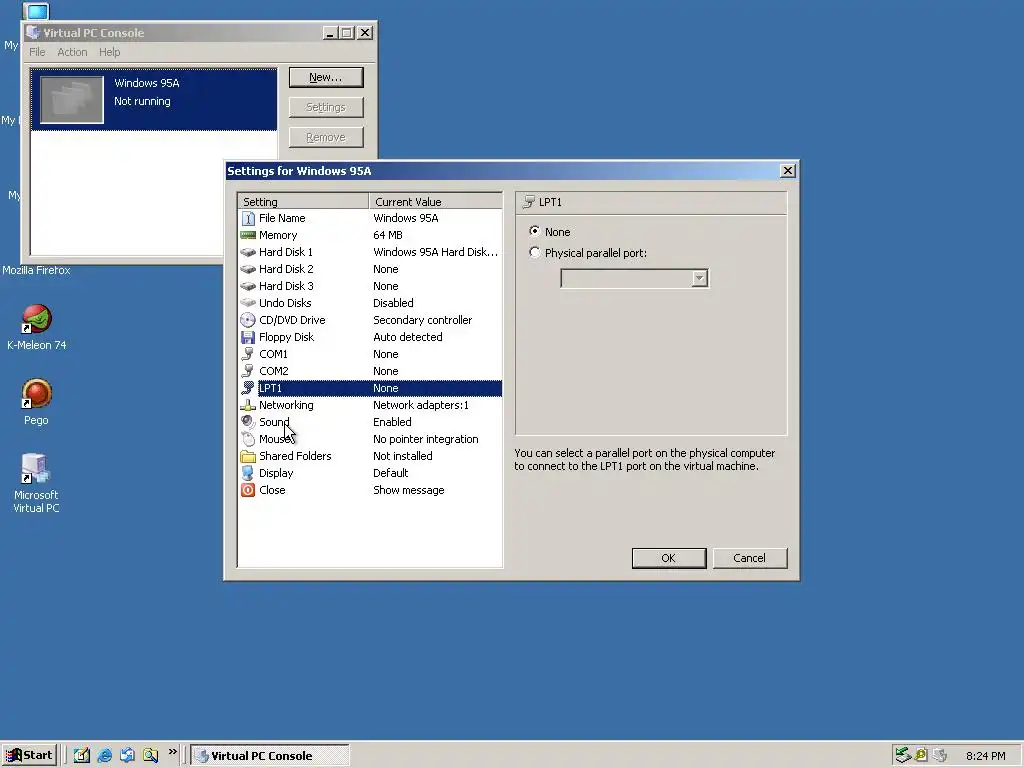Click the Hard Disk 3 drive icon

[248, 286]
